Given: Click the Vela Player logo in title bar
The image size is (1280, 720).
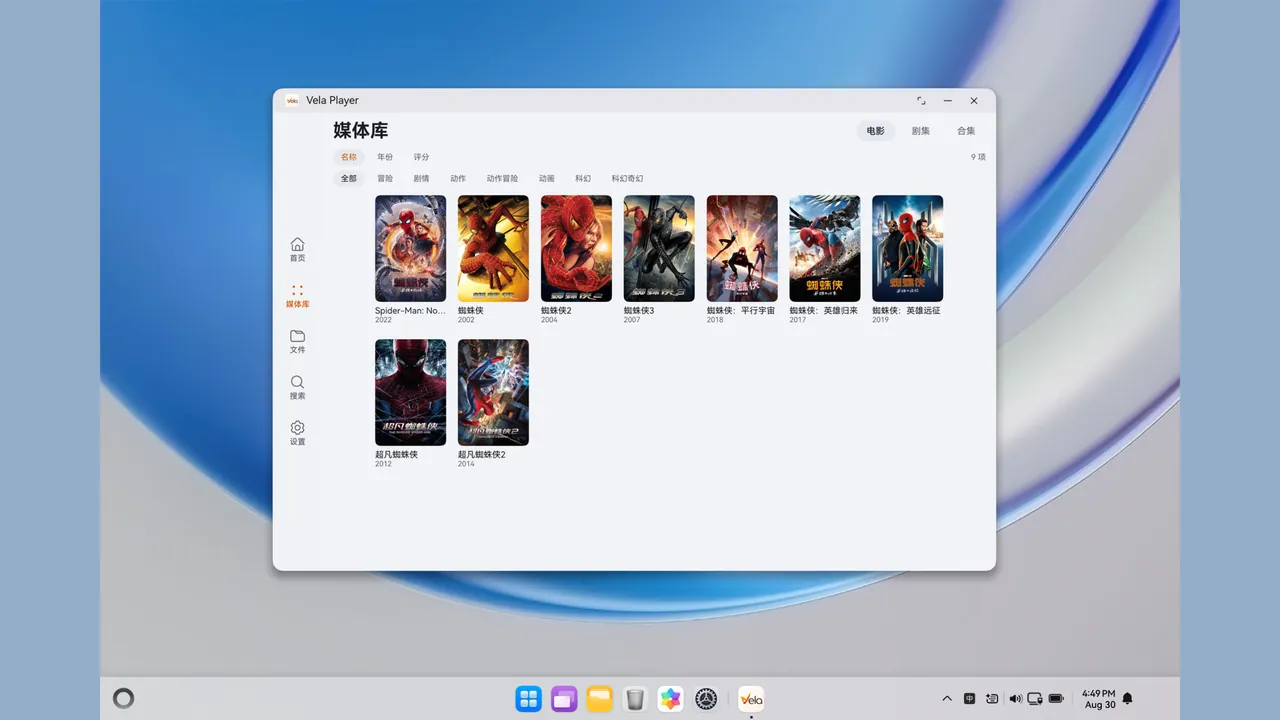Looking at the screenshot, I should [x=293, y=100].
